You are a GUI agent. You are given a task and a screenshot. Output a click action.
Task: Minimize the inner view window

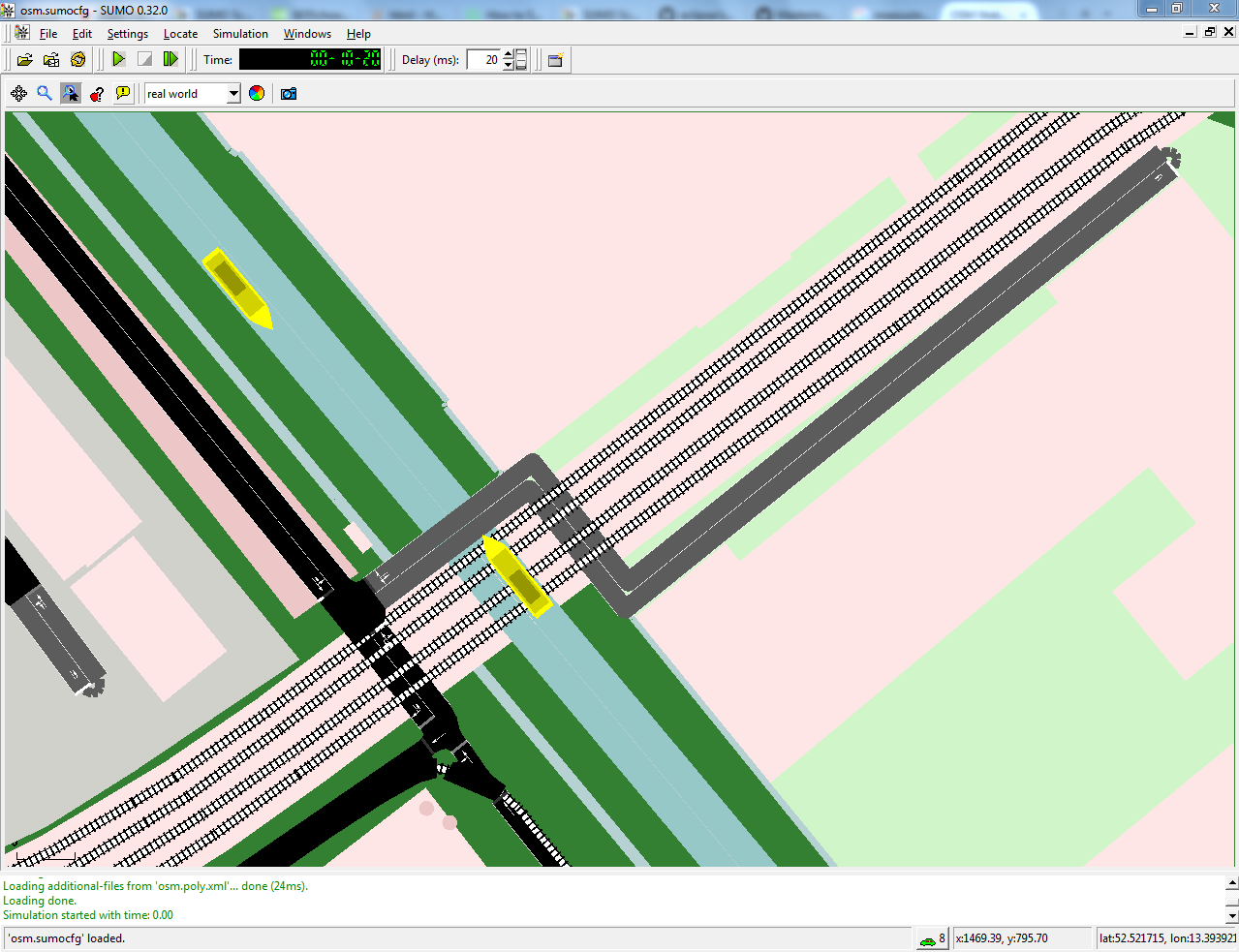pyautogui.click(x=1191, y=32)
